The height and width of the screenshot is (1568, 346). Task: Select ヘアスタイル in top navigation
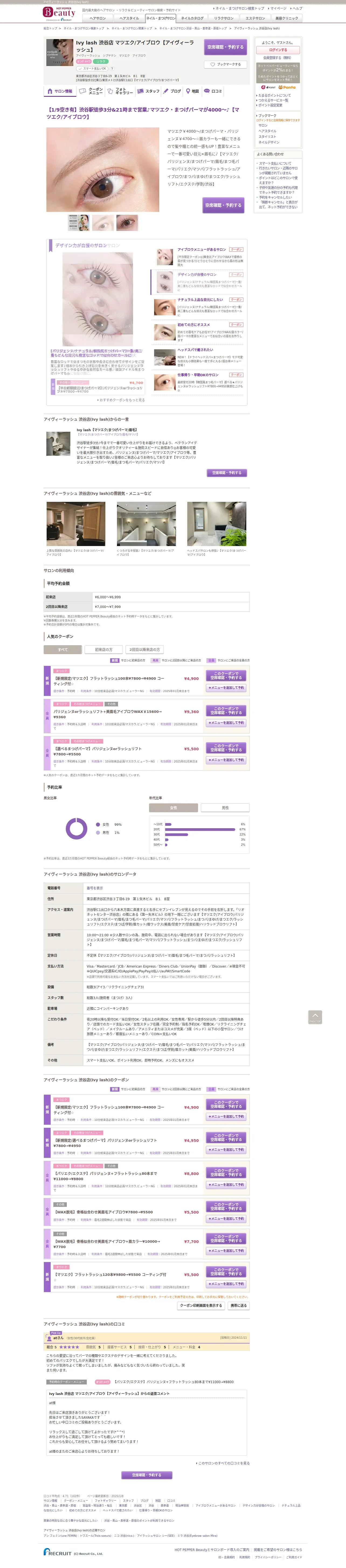pos(129,18)
